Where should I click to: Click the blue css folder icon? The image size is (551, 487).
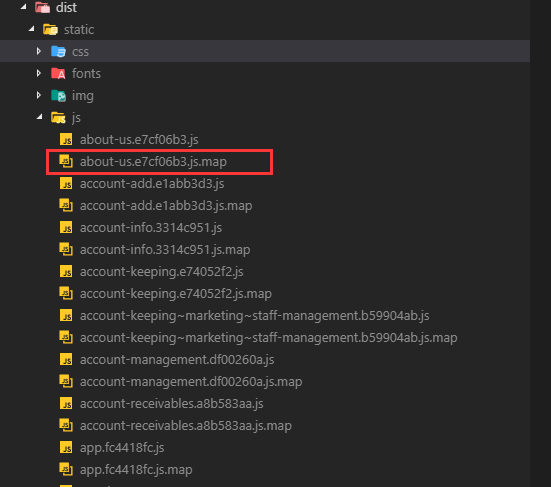(x=58, y=52)
